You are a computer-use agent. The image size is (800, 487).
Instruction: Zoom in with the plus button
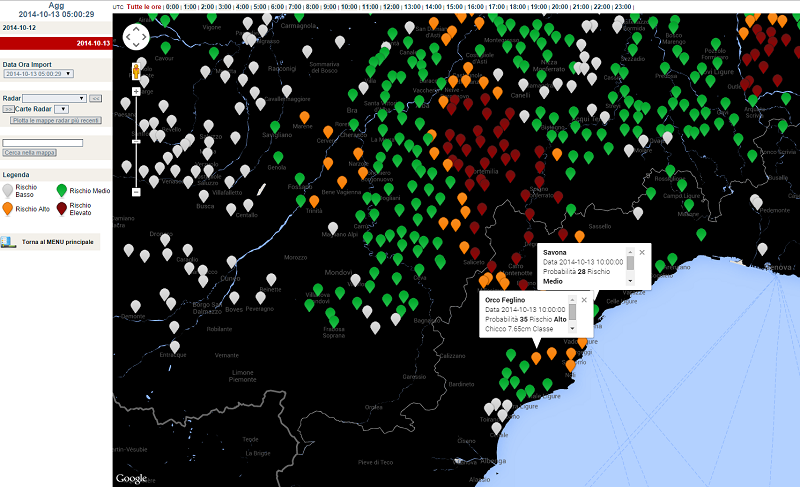pyautogui.click(x=136, y=92)
